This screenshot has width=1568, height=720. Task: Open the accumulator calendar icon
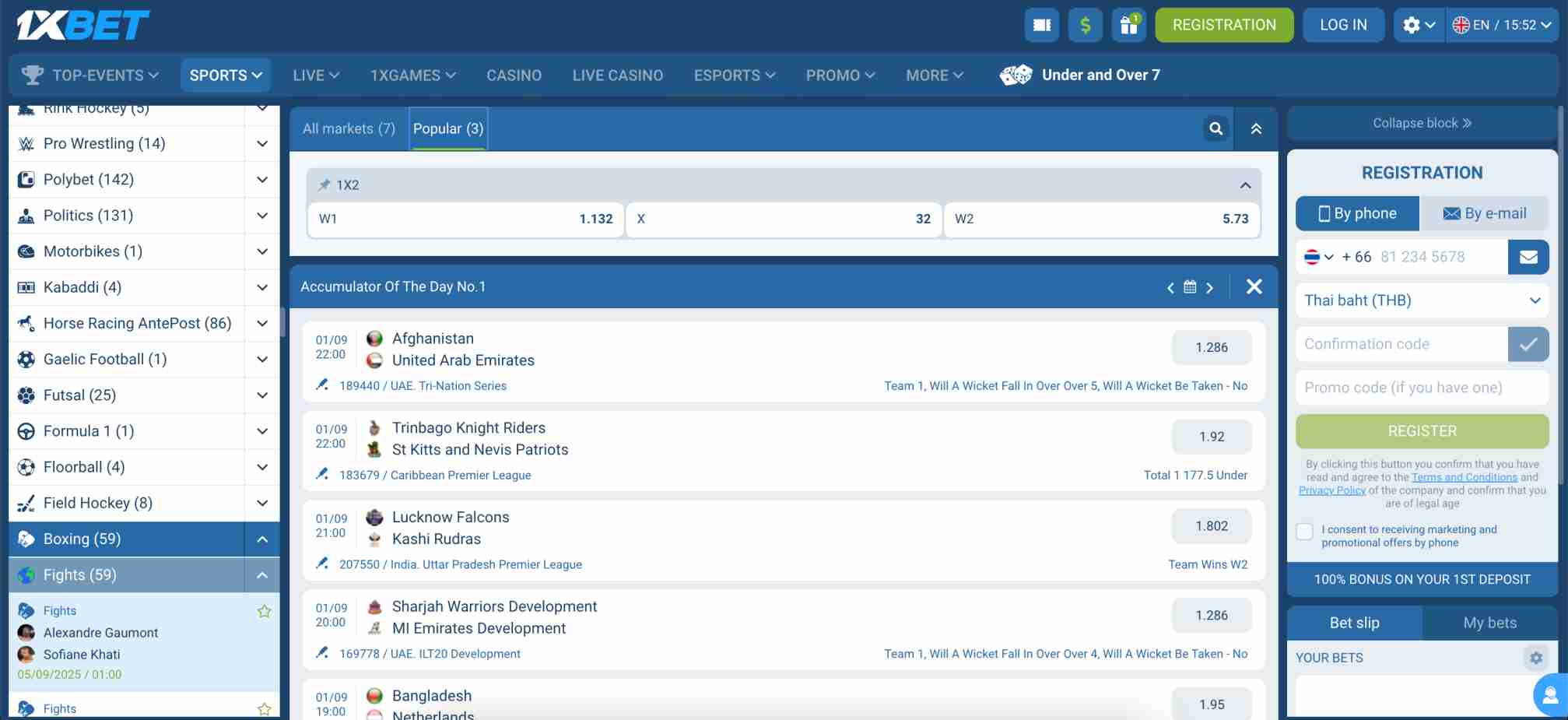[1190, 286]
